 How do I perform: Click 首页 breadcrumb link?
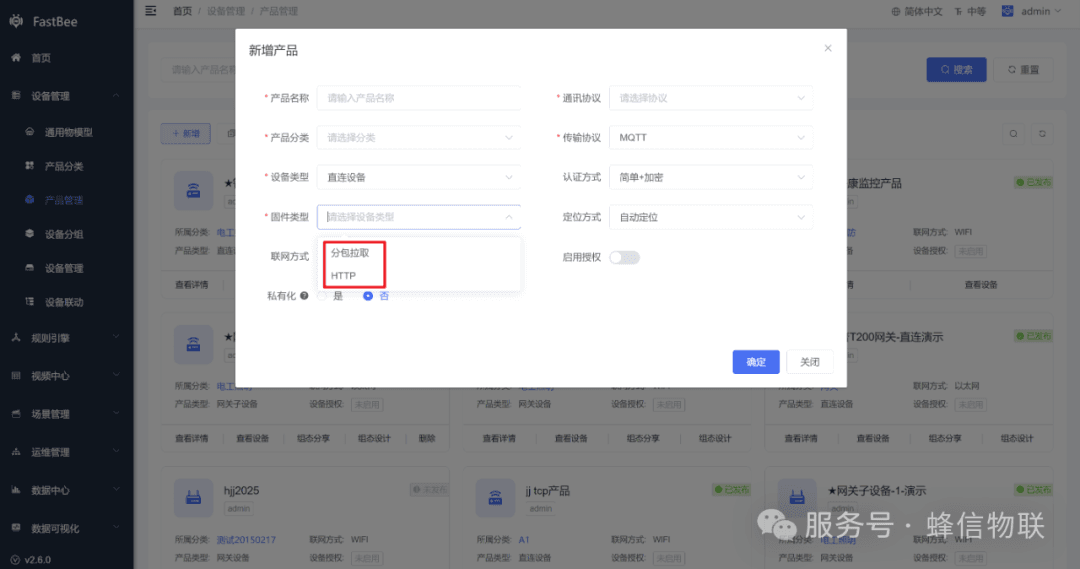pos(183,11)
